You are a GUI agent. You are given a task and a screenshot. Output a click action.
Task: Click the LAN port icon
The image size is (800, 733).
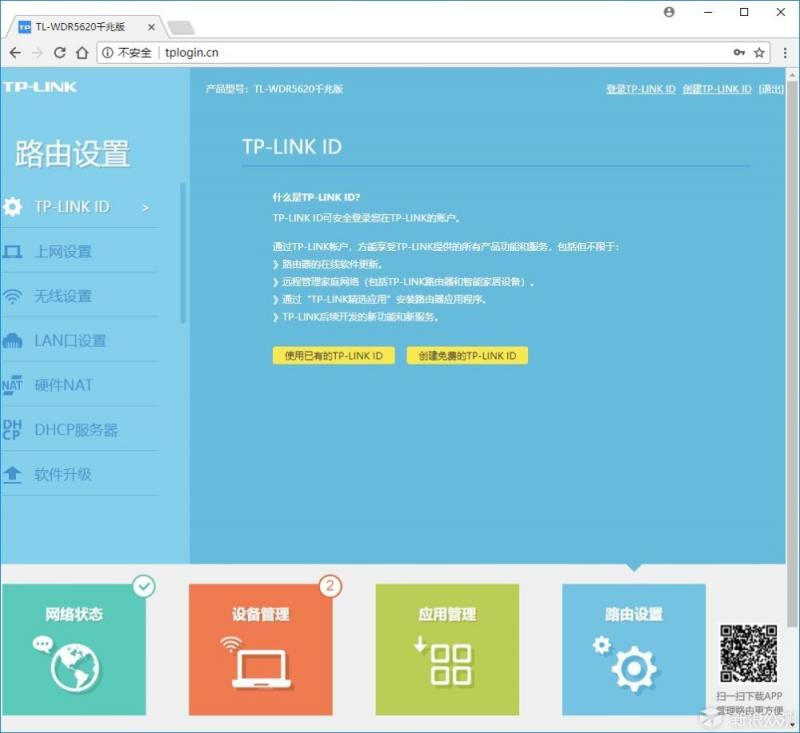pos(12,341)
